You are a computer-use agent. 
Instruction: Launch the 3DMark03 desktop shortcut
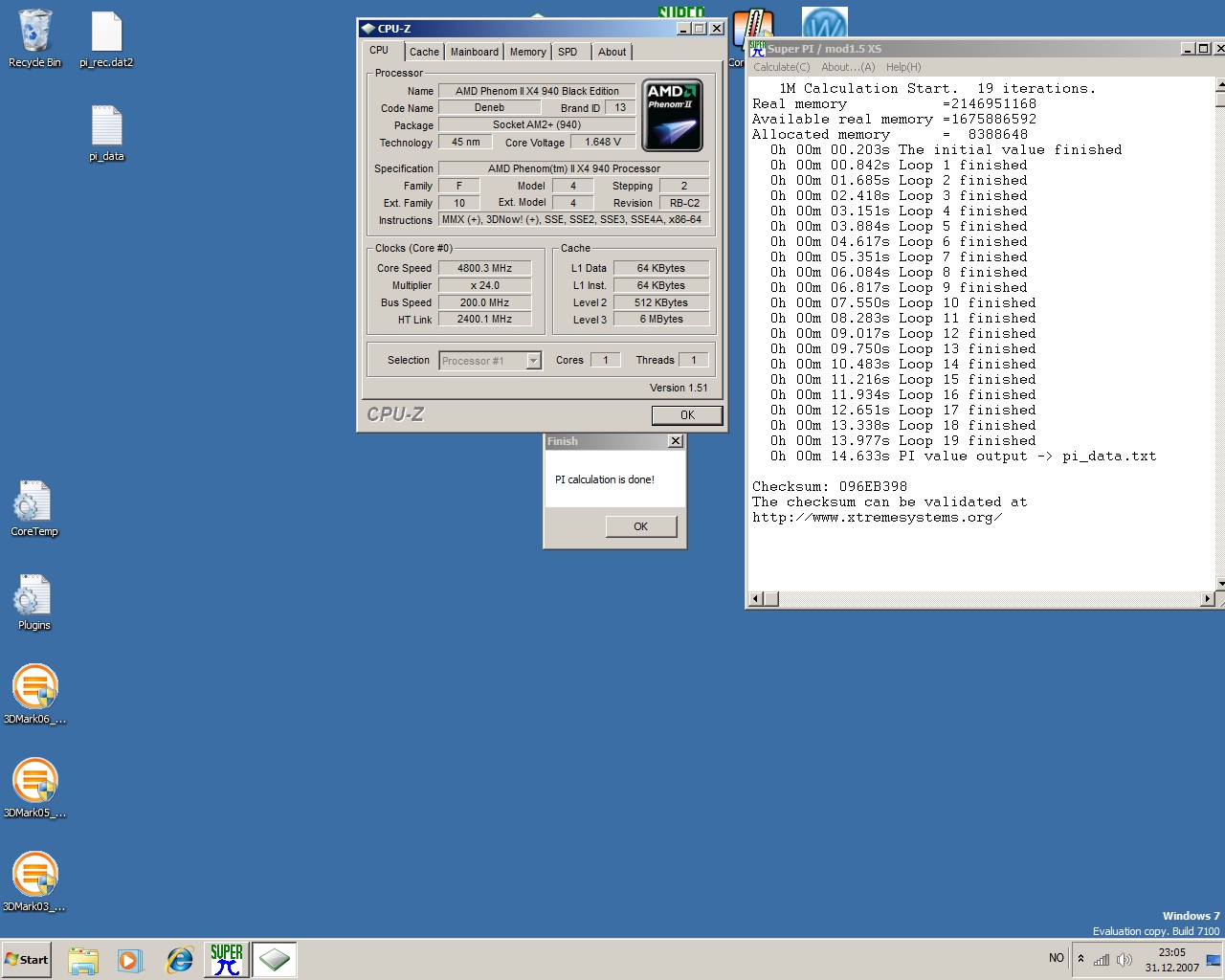pyautogui.click(x=34, y=881)
